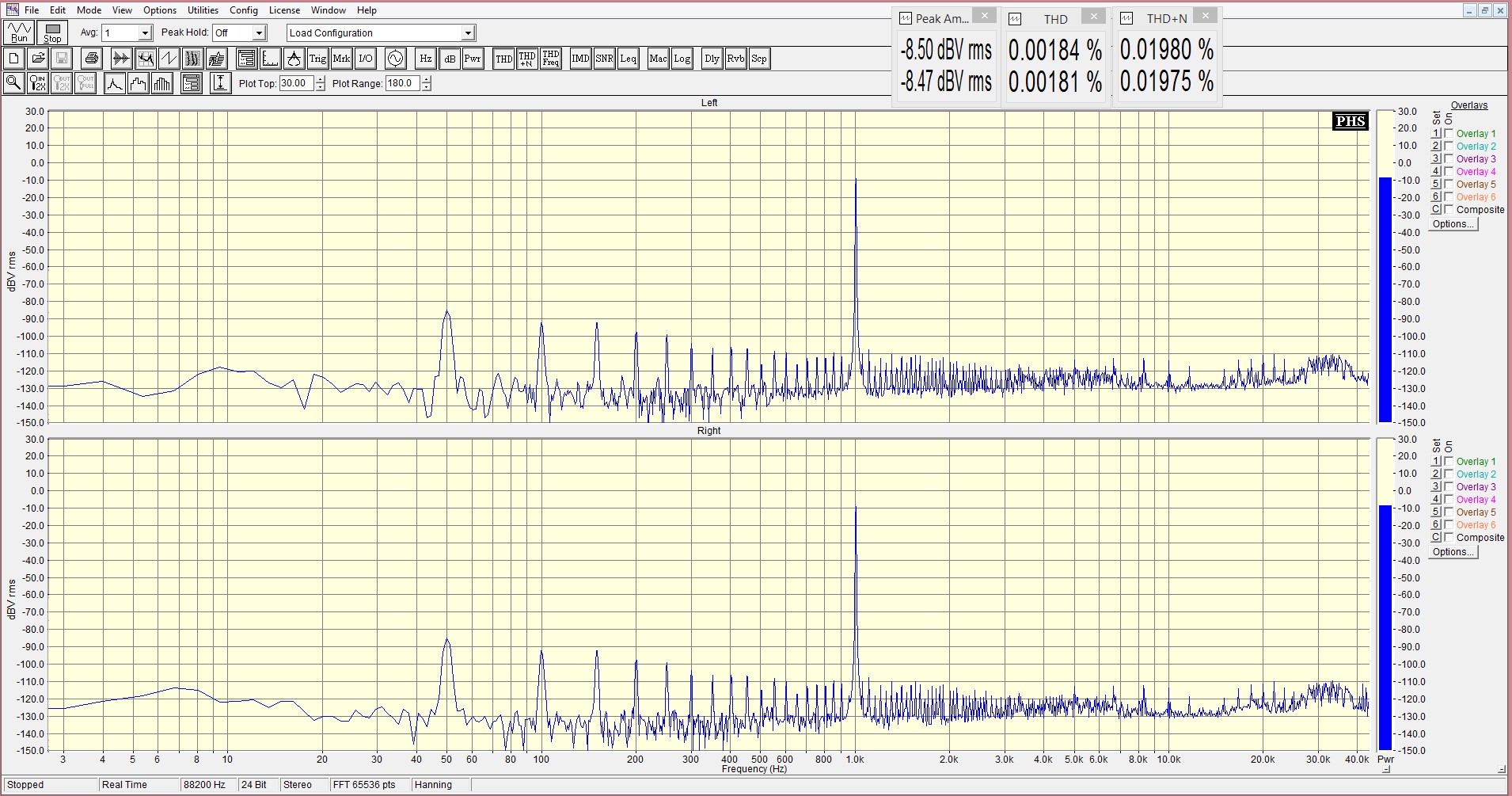Click Options button beside Left plot
The image size is (1512, 796).
[1453, 224]
